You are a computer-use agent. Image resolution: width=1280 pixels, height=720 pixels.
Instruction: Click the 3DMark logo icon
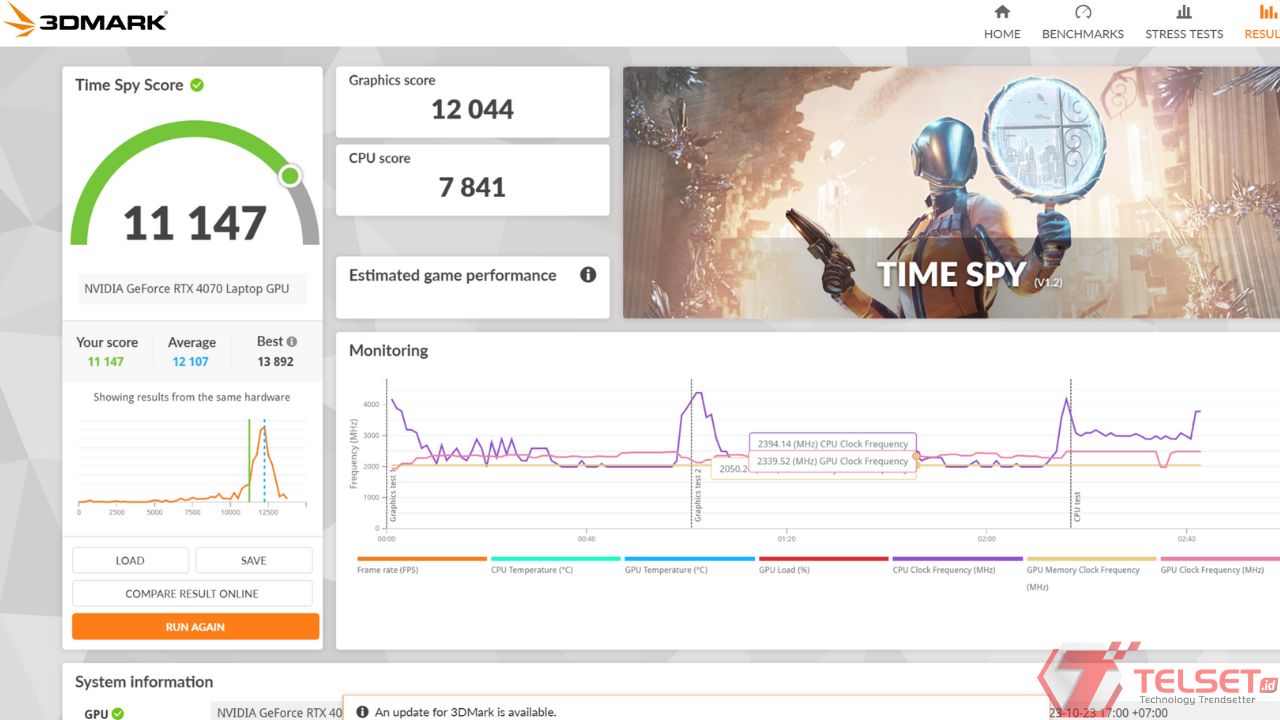click(x=20, y=20)
